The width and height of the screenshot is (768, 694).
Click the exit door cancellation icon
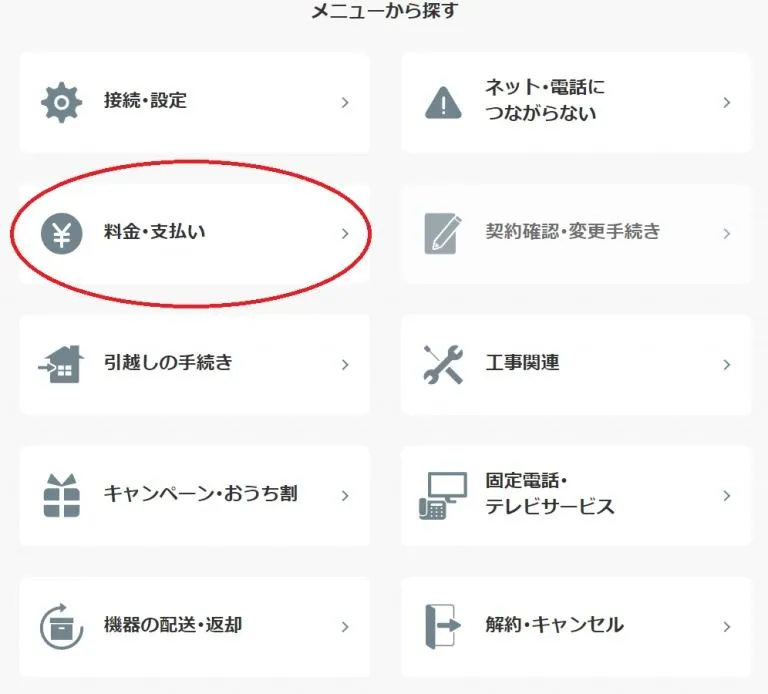(x=443, y=626)
